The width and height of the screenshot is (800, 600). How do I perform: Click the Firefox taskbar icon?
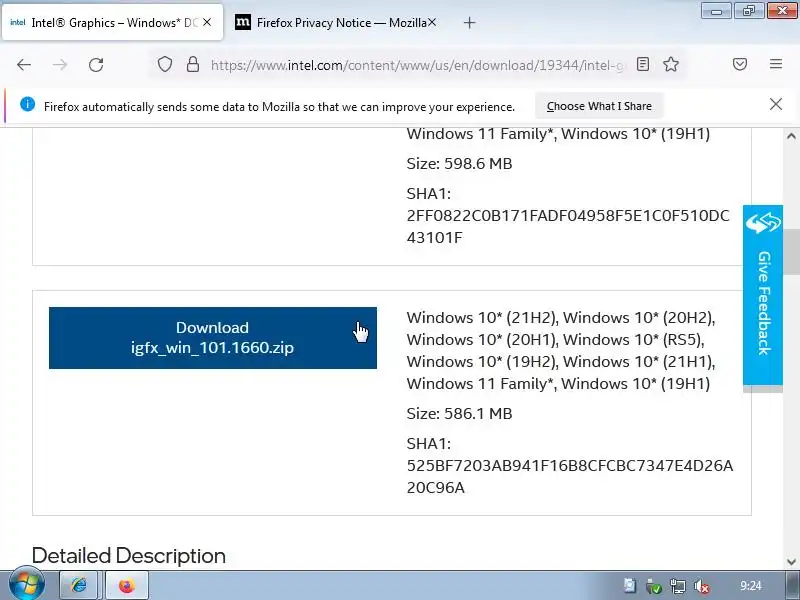coord(128,585)
